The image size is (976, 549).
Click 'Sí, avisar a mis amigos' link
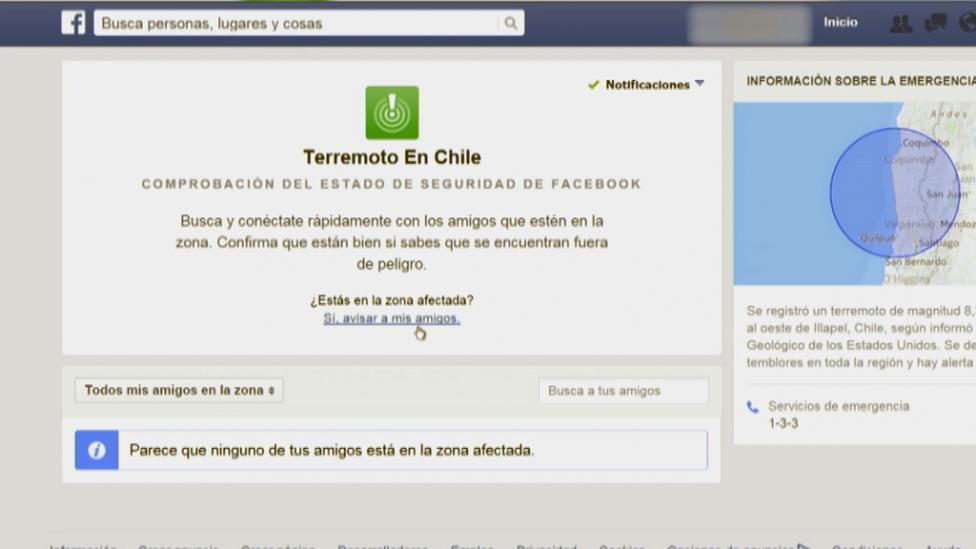pyautogui.click(x=391, y=319)
